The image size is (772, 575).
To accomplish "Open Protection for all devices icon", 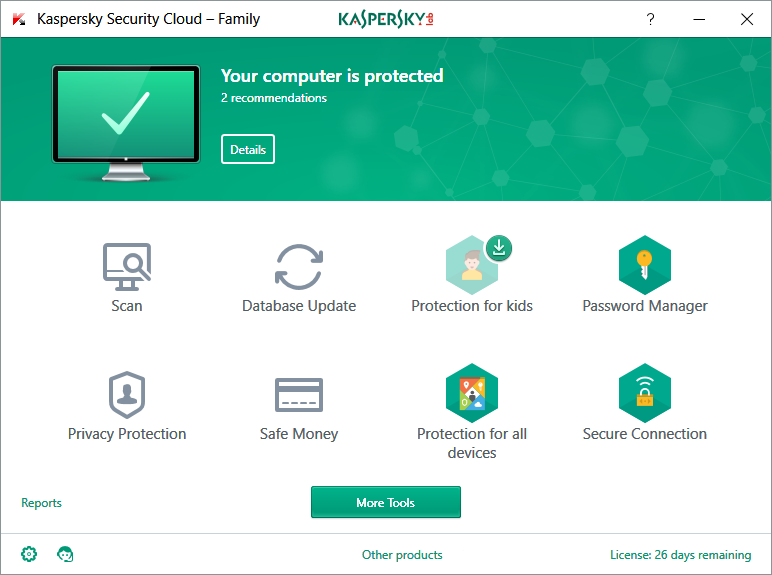I will [472, 393].
